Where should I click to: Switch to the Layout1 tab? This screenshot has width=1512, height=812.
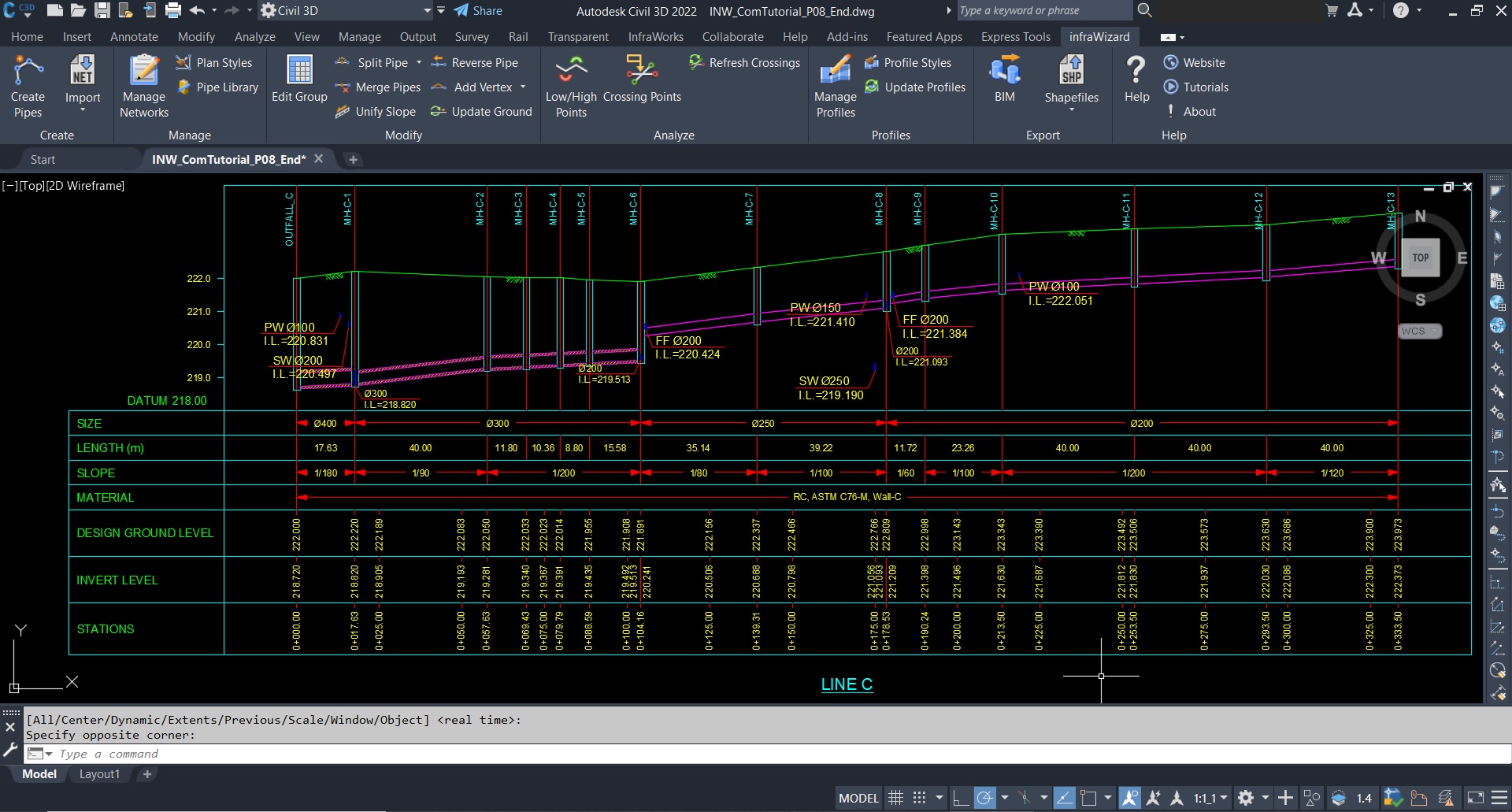(99, 774)
